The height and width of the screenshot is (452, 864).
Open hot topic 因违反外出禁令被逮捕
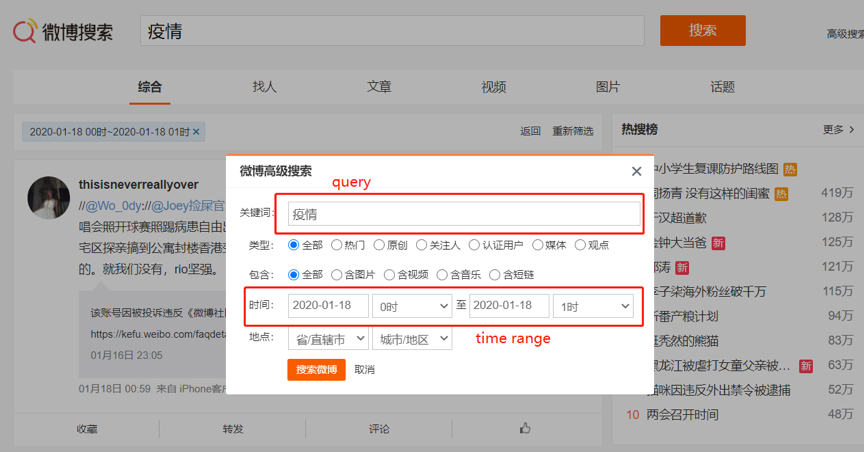[x=721, y=390]
